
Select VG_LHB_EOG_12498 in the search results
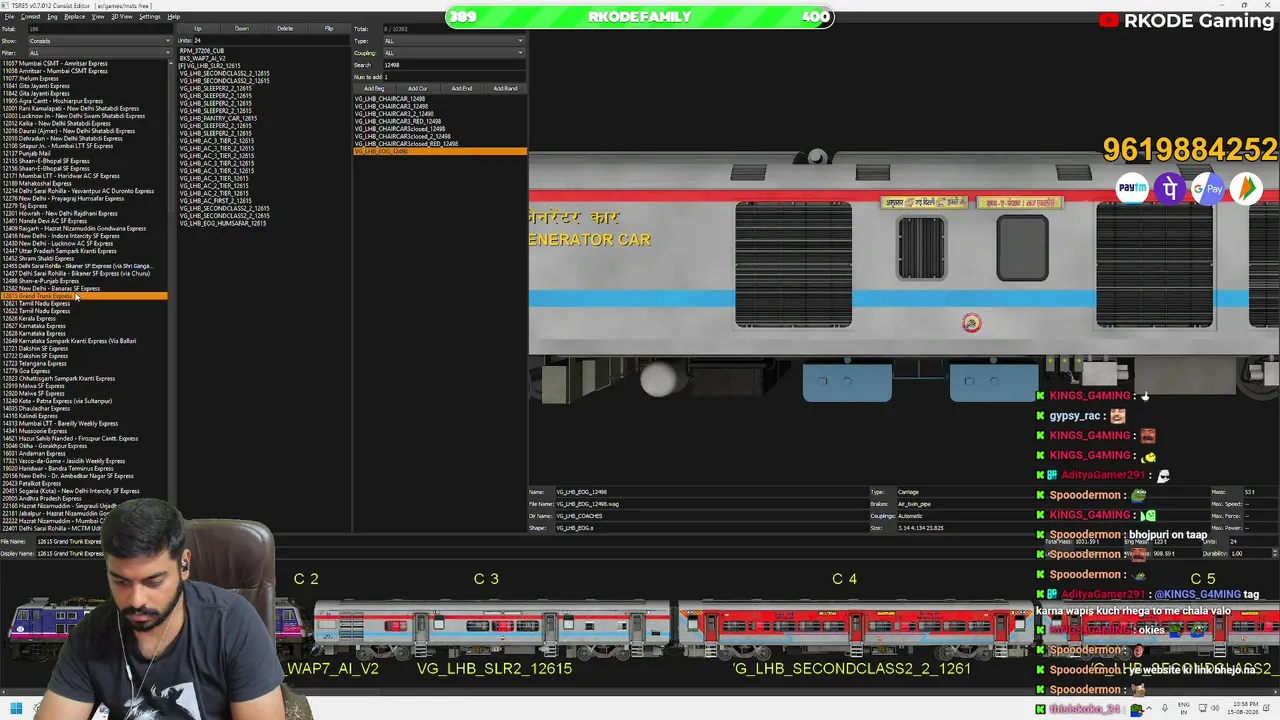(440, 151)
